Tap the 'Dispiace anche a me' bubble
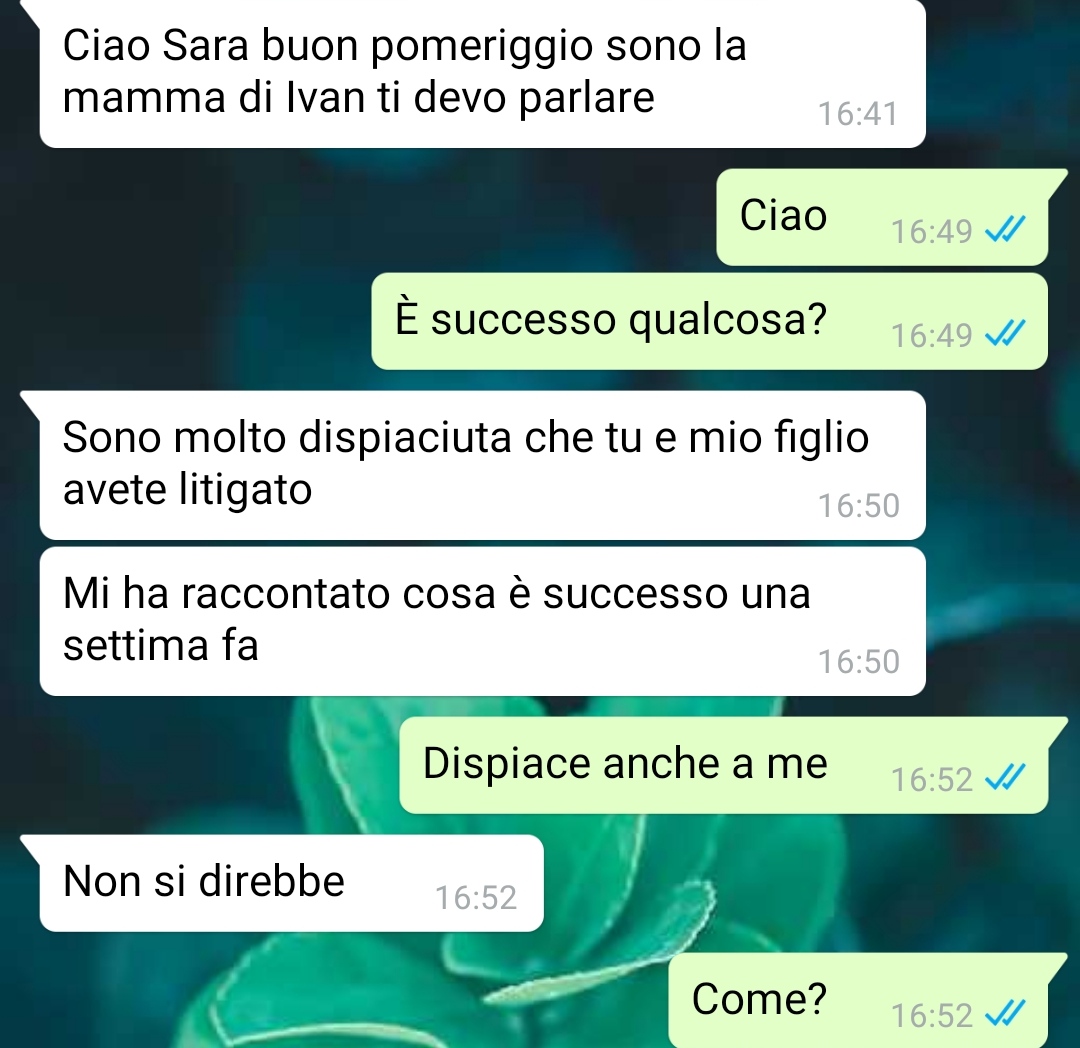The height and width of the screenshot is (1048, 1080). click(x=724, y=765)
